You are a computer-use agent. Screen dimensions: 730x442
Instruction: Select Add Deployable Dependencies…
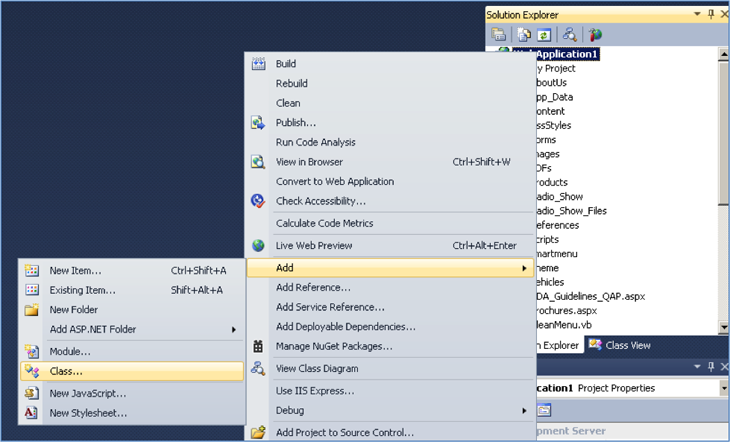tap(345, 326)
